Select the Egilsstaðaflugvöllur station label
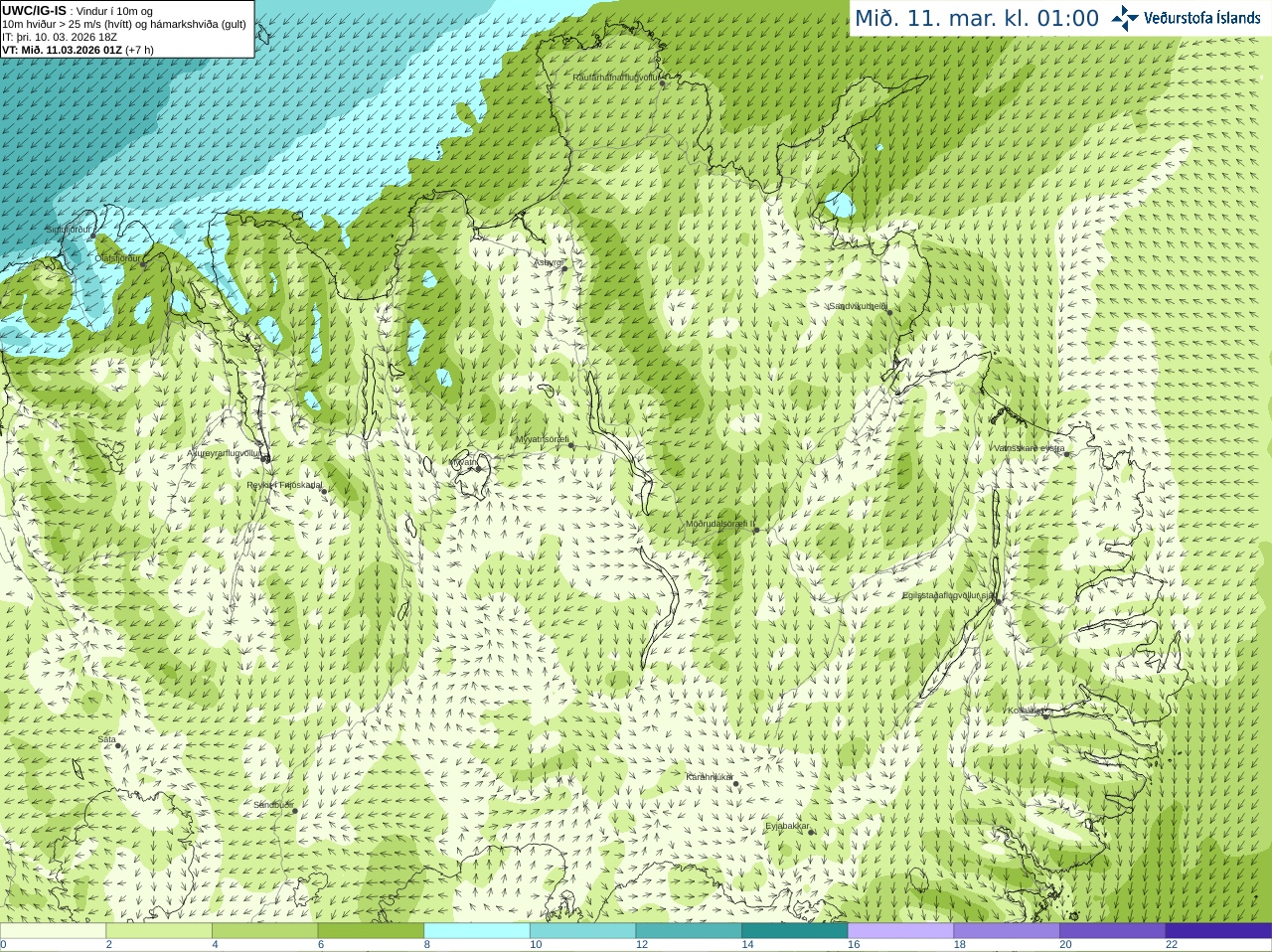The width and height of the screenshot is (1272, 952). coord(949,595)
